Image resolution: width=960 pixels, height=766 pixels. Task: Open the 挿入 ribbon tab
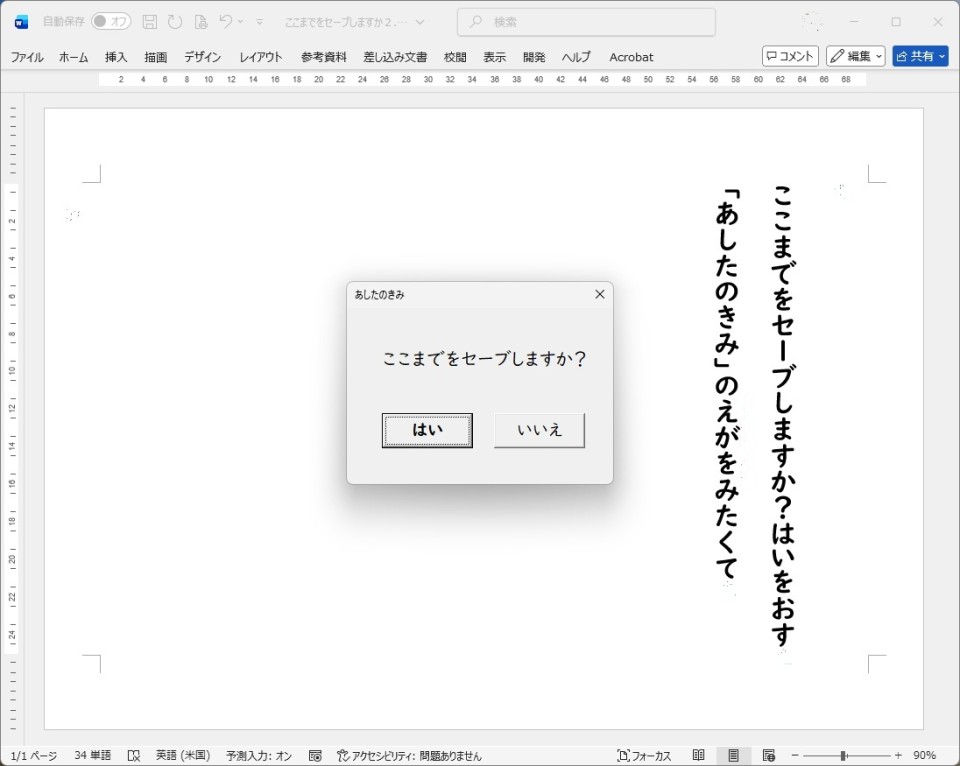(x=116, y=57)
